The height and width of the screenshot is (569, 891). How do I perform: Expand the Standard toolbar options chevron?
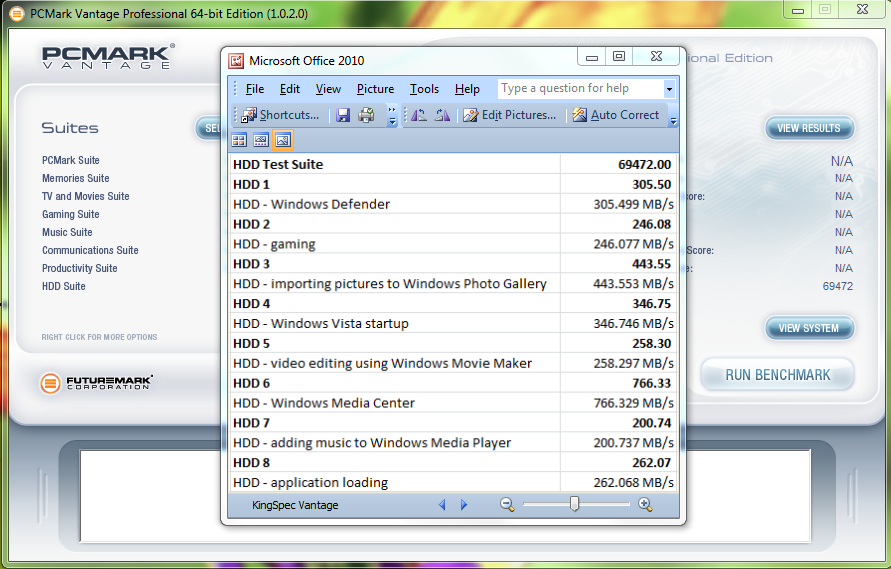[392, 115]
